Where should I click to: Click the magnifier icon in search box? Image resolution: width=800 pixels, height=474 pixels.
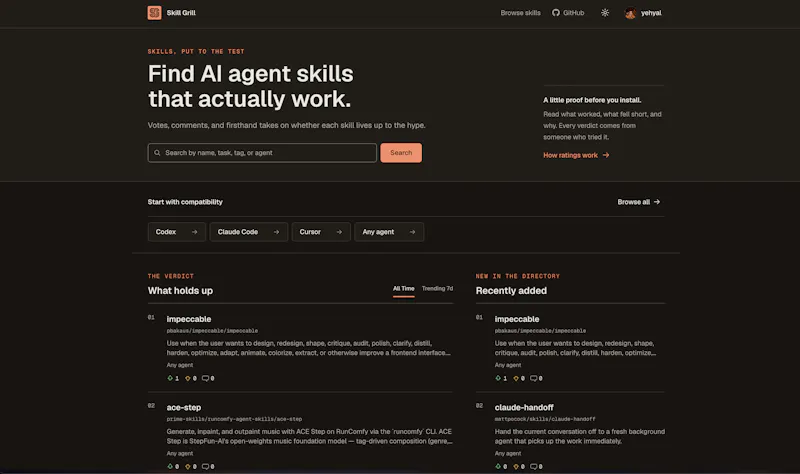(157, 153)
